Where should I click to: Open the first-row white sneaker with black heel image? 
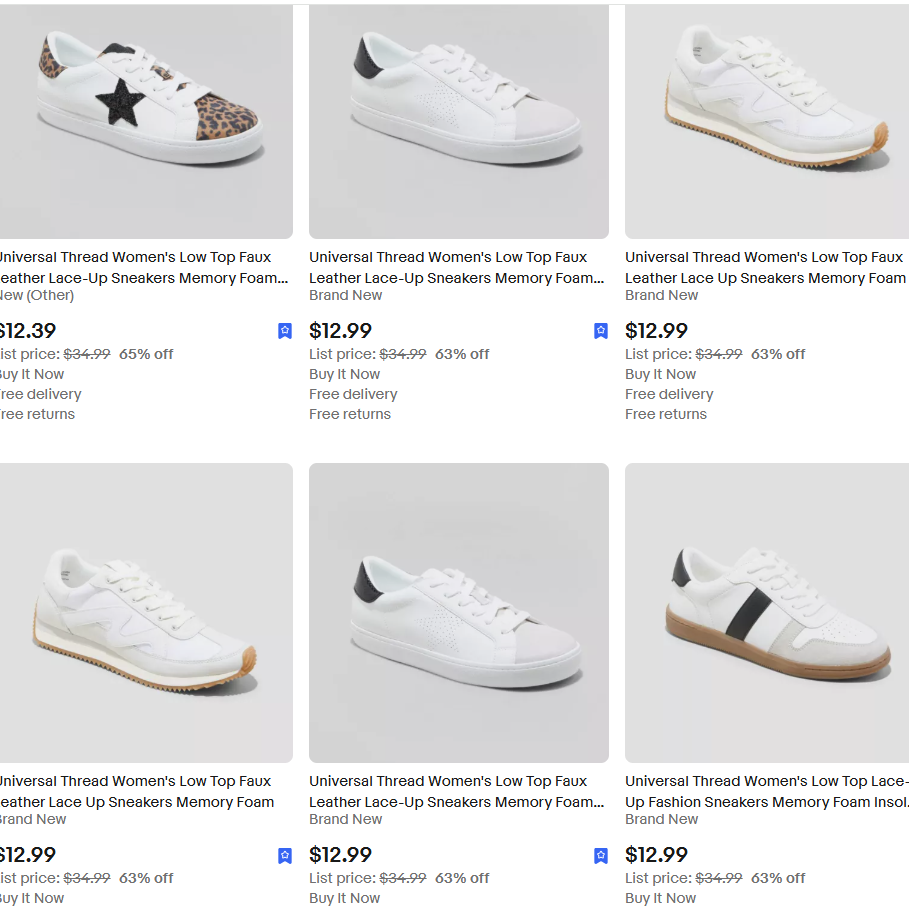(x=459, y=120)
